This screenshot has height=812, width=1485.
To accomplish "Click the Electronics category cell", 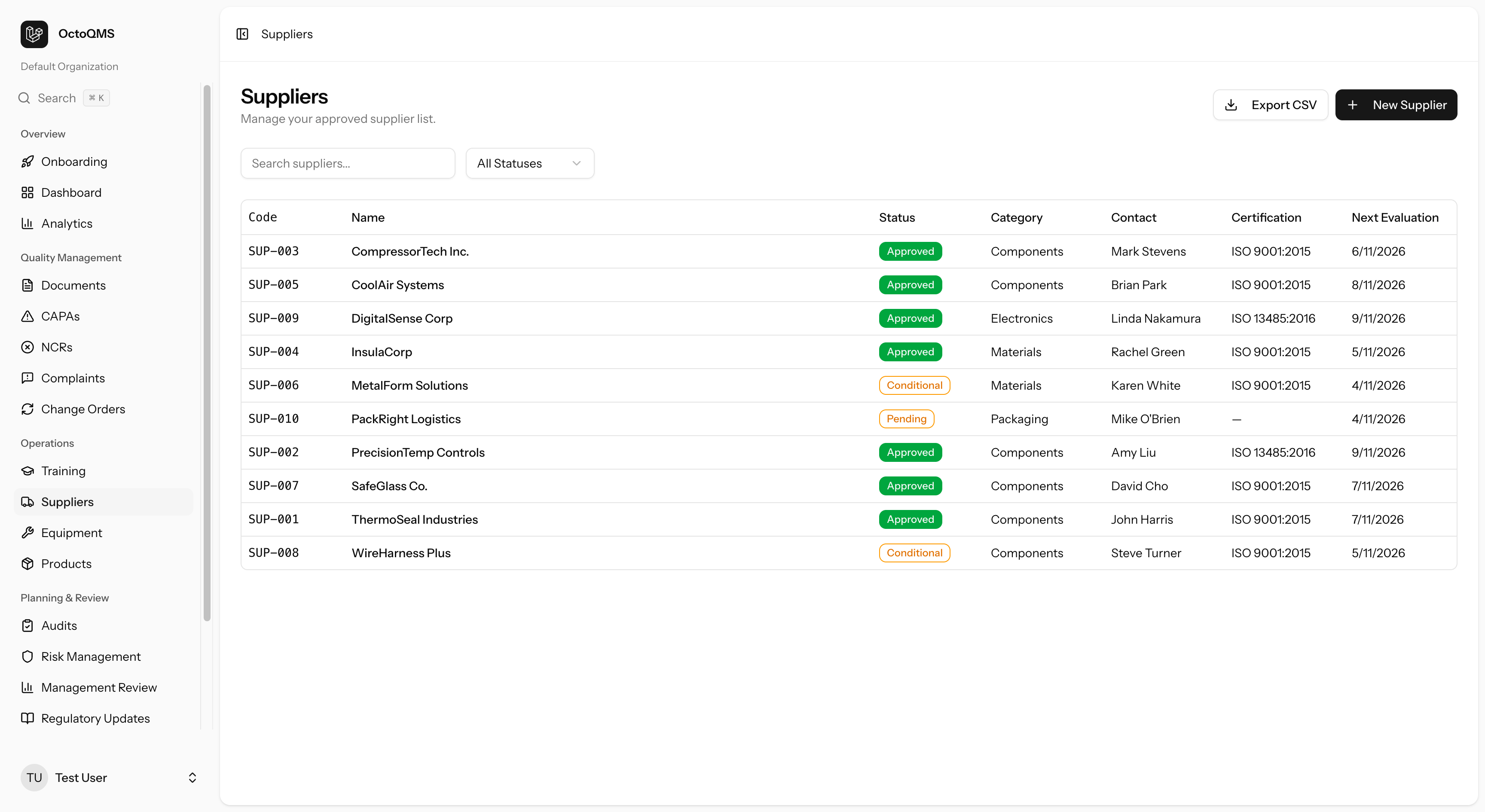I will pos(1021,318).
